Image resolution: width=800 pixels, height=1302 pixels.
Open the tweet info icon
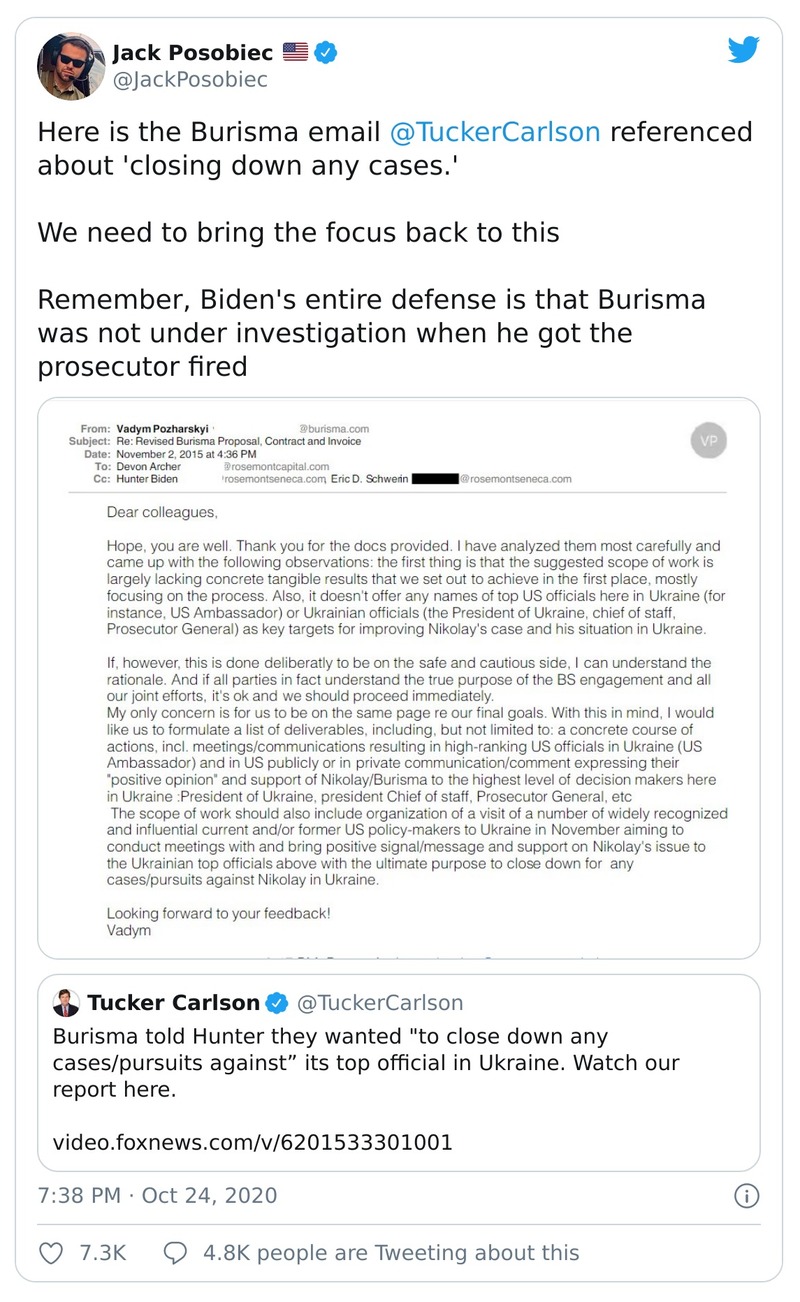click(746, 1196)
